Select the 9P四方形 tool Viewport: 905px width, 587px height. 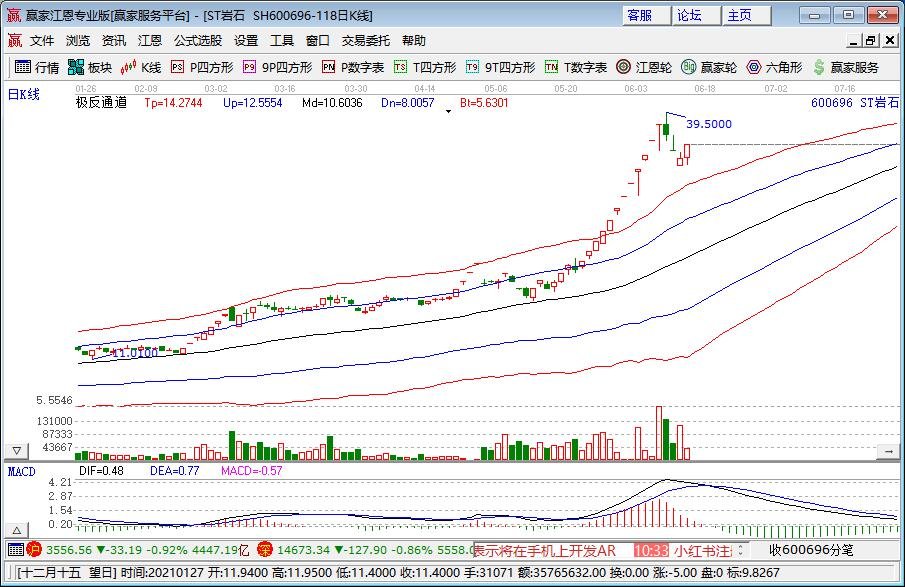(278, 68)
